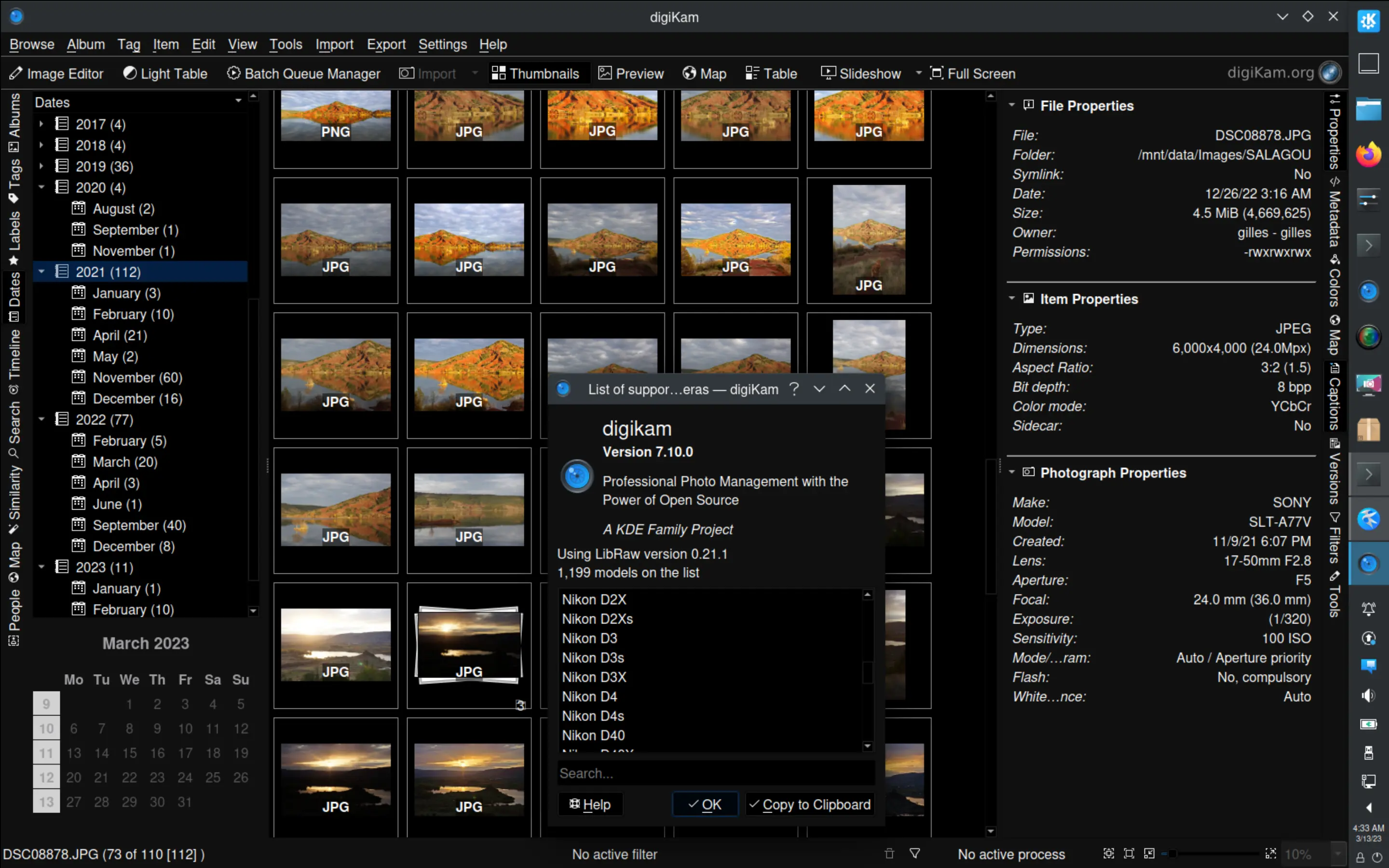The image size is (1389, 868).
Task: Launch the Batch Queue Manager
Action: [304, 73]
